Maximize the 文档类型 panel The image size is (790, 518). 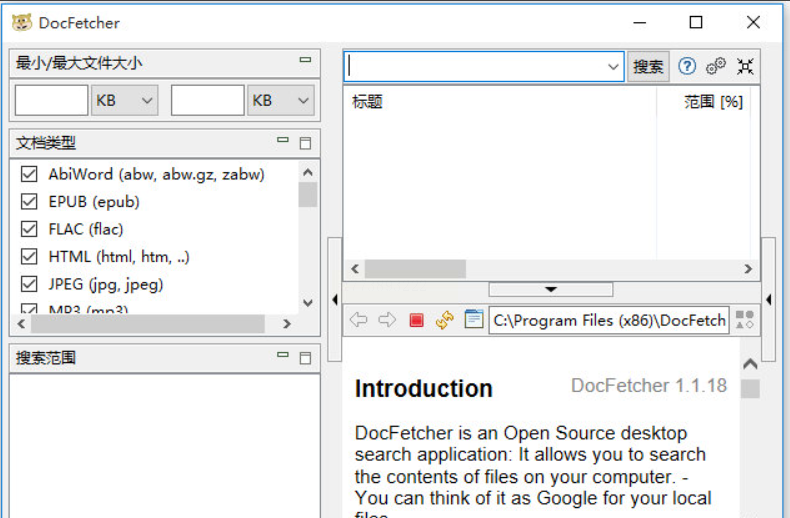pos(305,143)
